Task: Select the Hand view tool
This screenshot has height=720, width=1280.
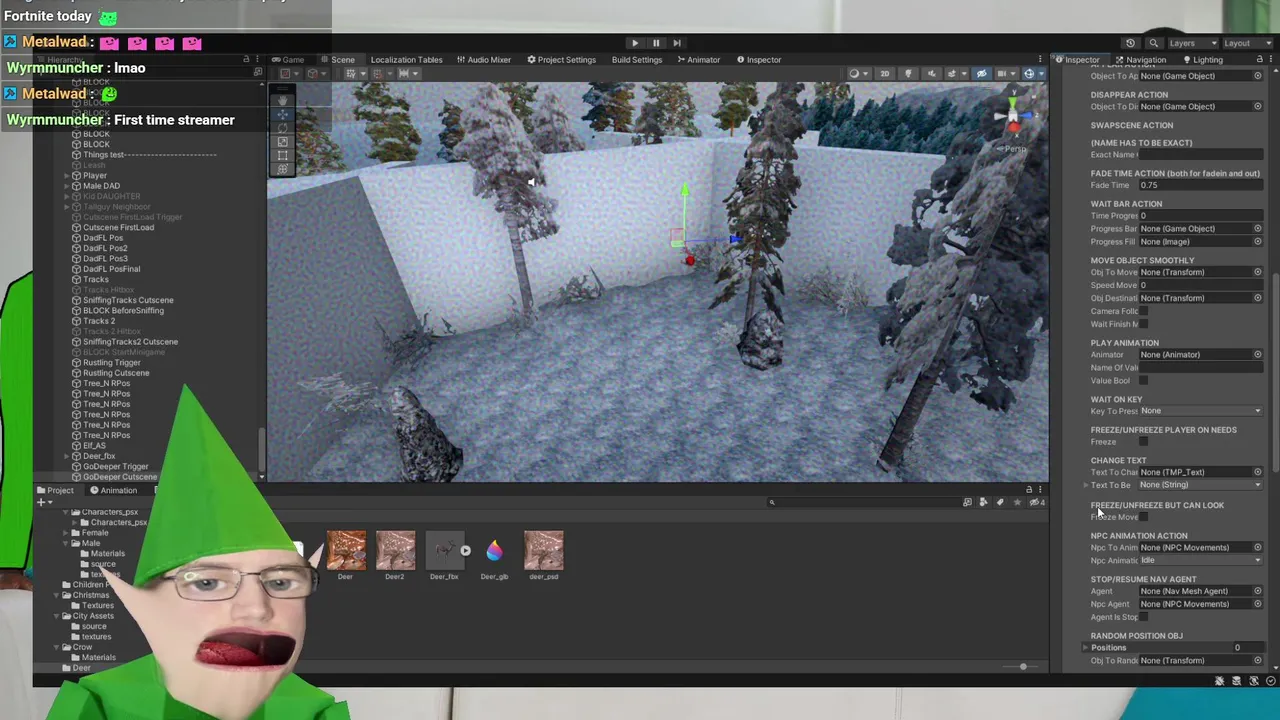Action: pyautogui.click(x=284, y=100)
